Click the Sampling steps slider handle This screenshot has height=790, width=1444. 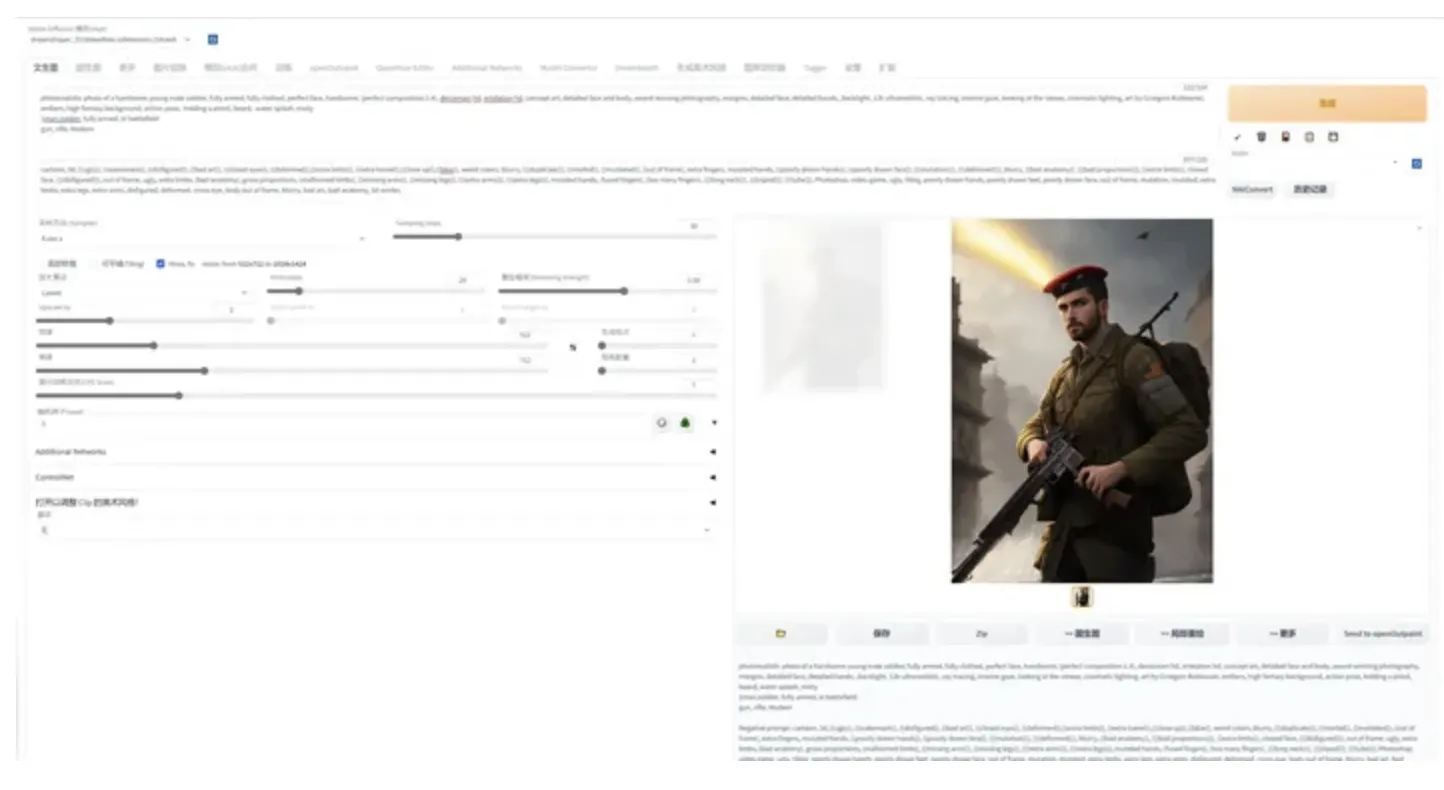coord(458,237)
